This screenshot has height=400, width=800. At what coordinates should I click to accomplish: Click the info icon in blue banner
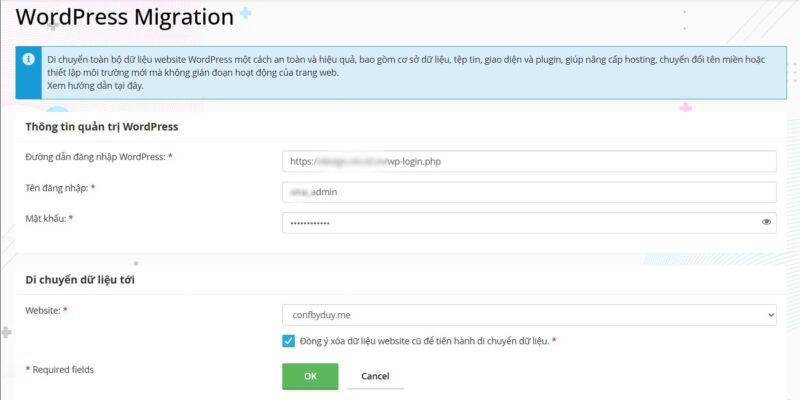(x=29, y=59)
